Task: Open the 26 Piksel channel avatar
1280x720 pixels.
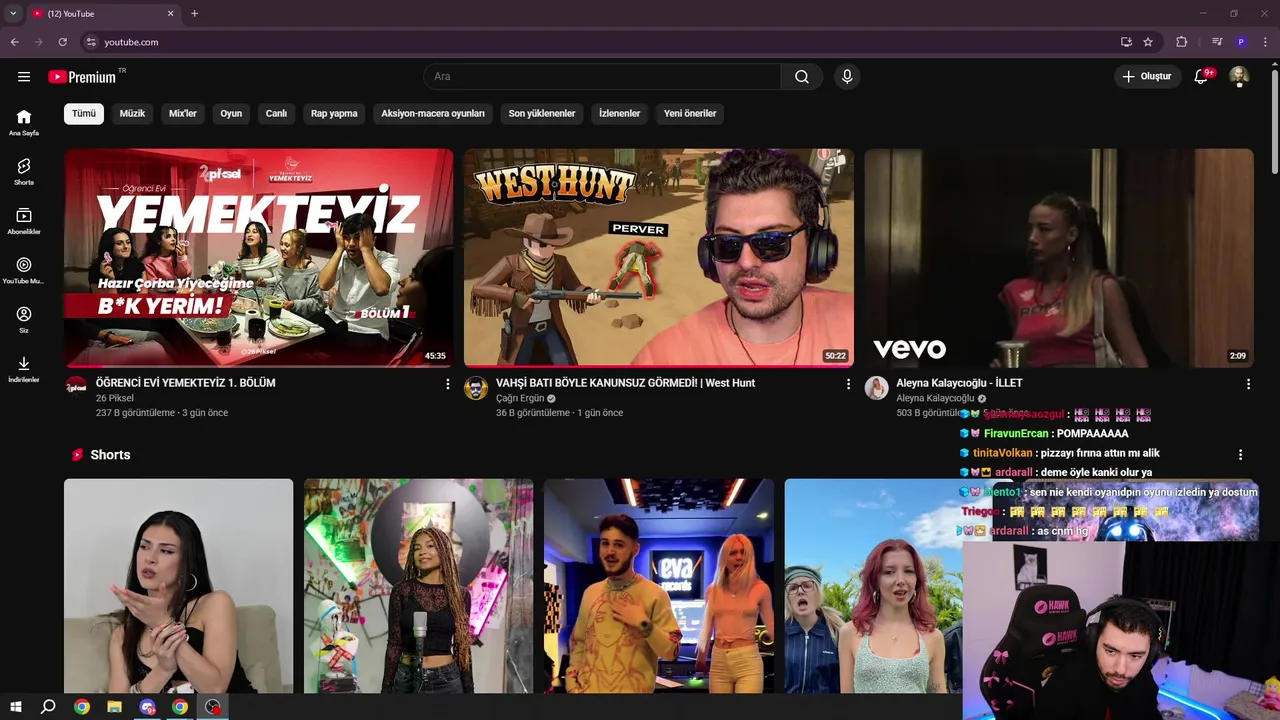Action: point(76,388)
